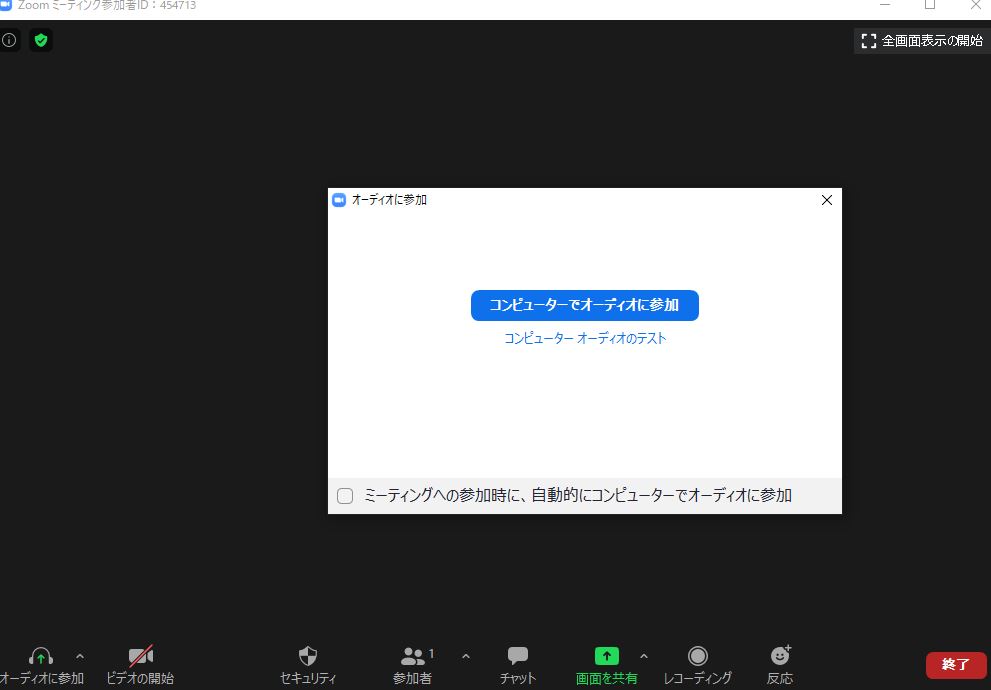
Task: Click the red End meeting button
Action: point(956,665)
